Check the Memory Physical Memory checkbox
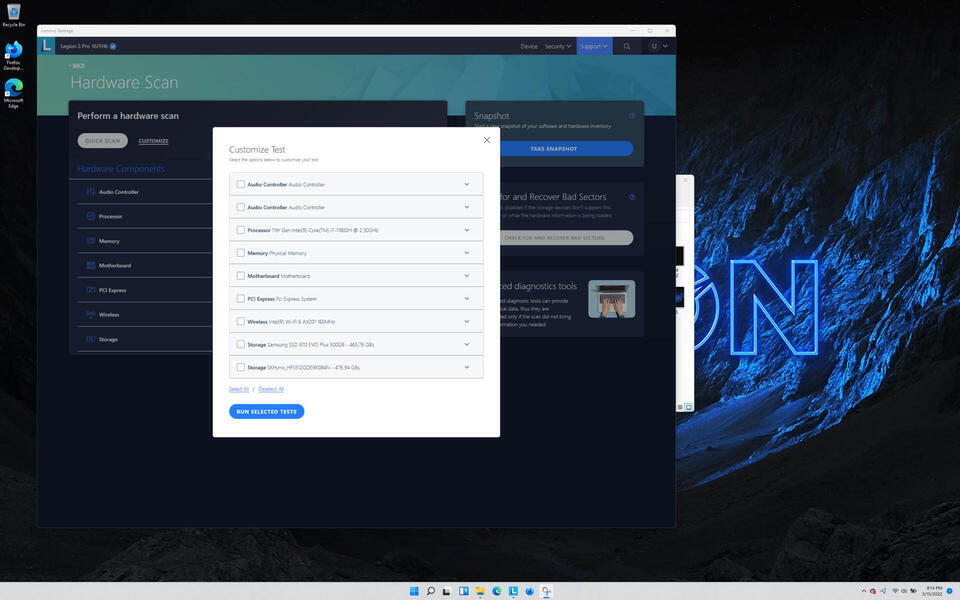This screenshot has height=600, width=960. click(241, 253)
